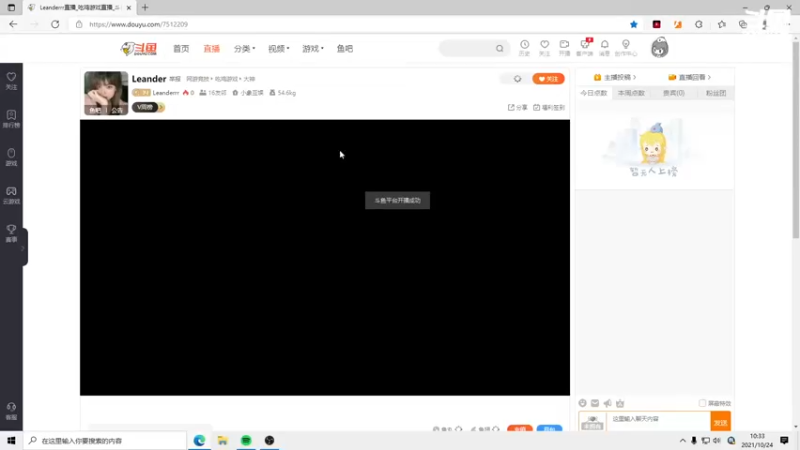The image size is (800, 450).
Task: Expand the 分类 dropdown menu
Action: [244, 48]
